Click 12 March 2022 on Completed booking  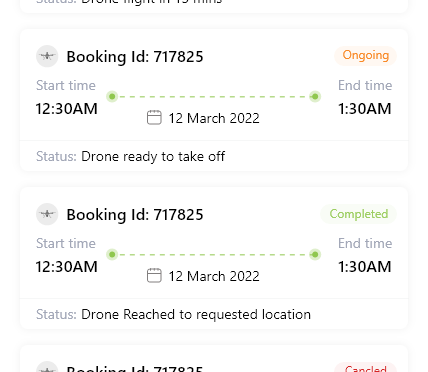tap(214, 276)
